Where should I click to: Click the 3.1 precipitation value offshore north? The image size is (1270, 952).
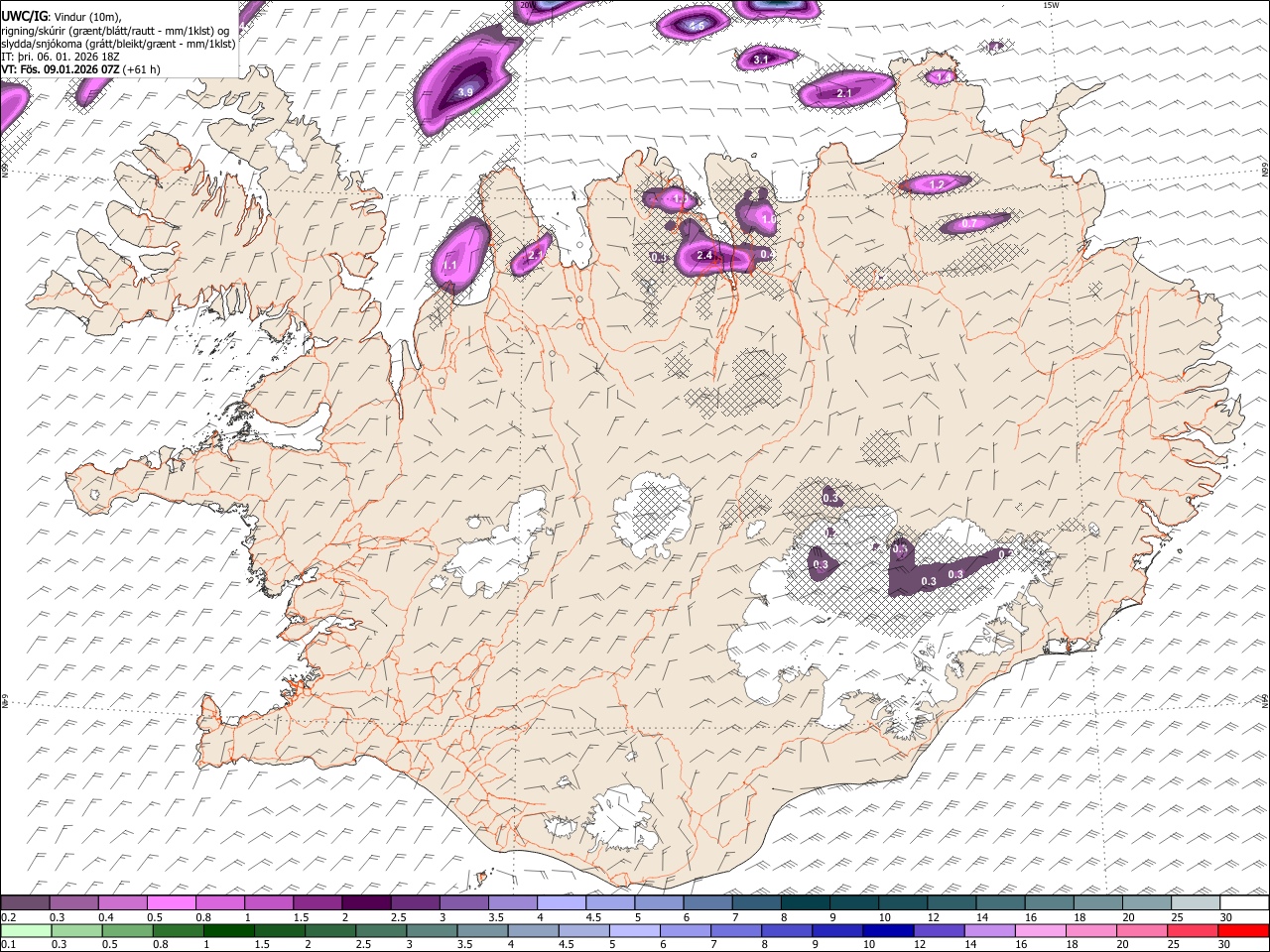point(761,60)
